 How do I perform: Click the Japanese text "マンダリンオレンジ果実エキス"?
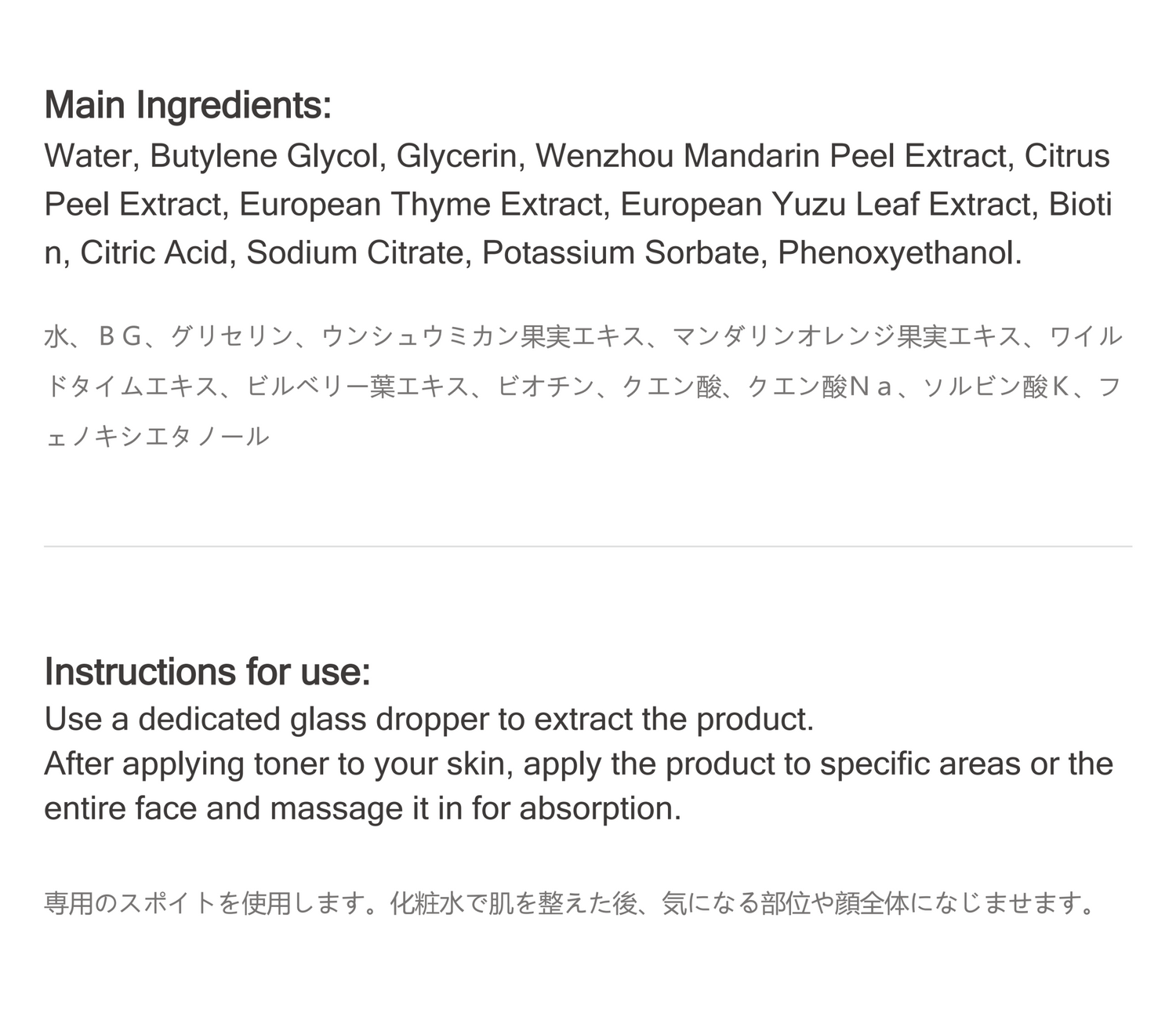coord(848,337)
